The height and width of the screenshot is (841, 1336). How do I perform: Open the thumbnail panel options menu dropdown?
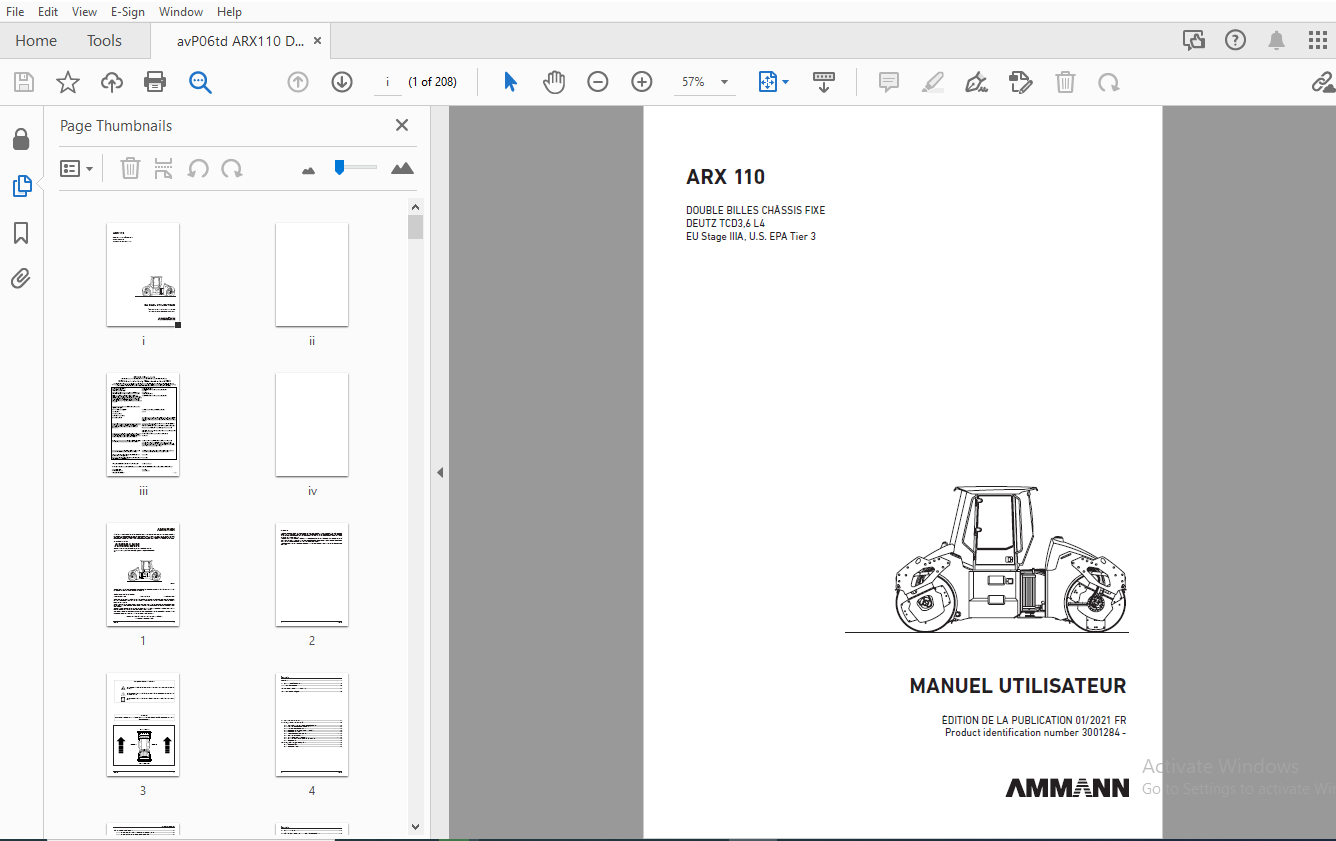coord(77,169)
